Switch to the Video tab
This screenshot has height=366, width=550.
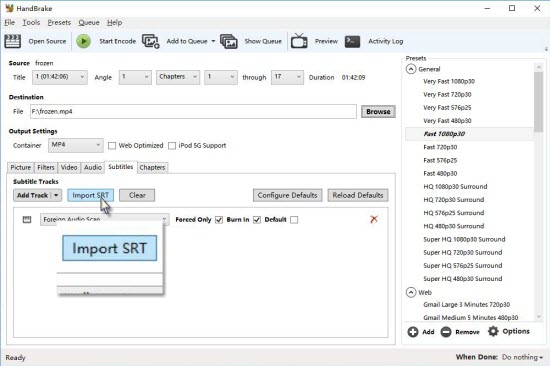[69, 167]
